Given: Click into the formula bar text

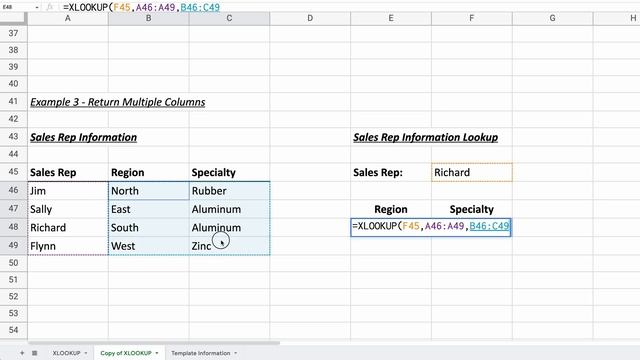Looking at the screenshot, I should 141,7.
